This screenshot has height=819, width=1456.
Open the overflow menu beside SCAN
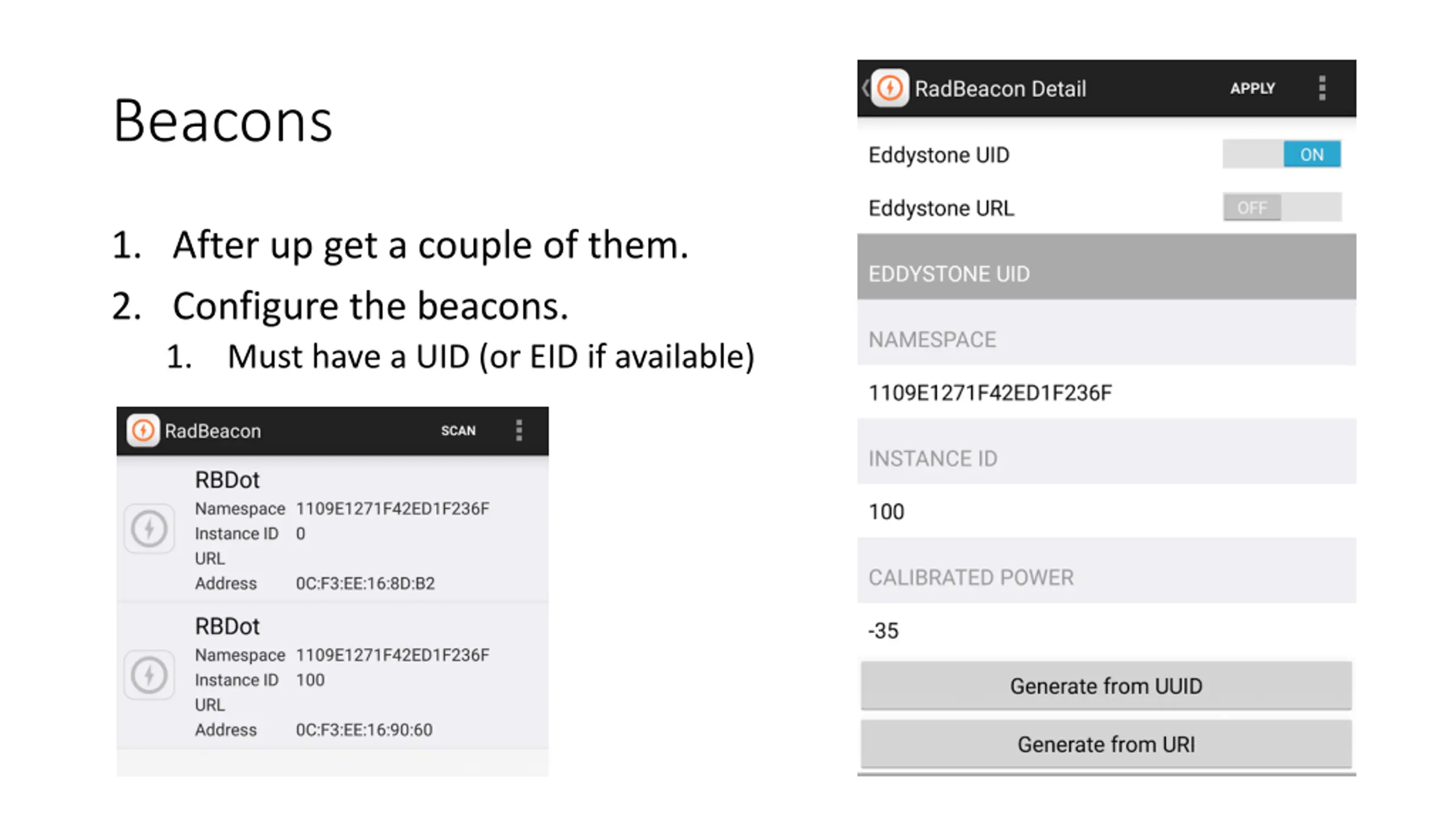(x=518, y=431)
